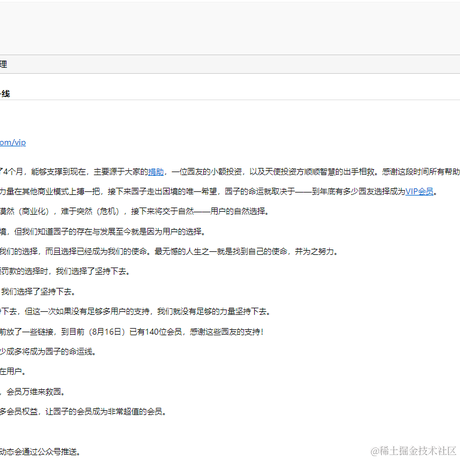Click the line "少成多将成为园子的命运线"
The width and height of the screenshot is (460, 460).
point(48,352)
